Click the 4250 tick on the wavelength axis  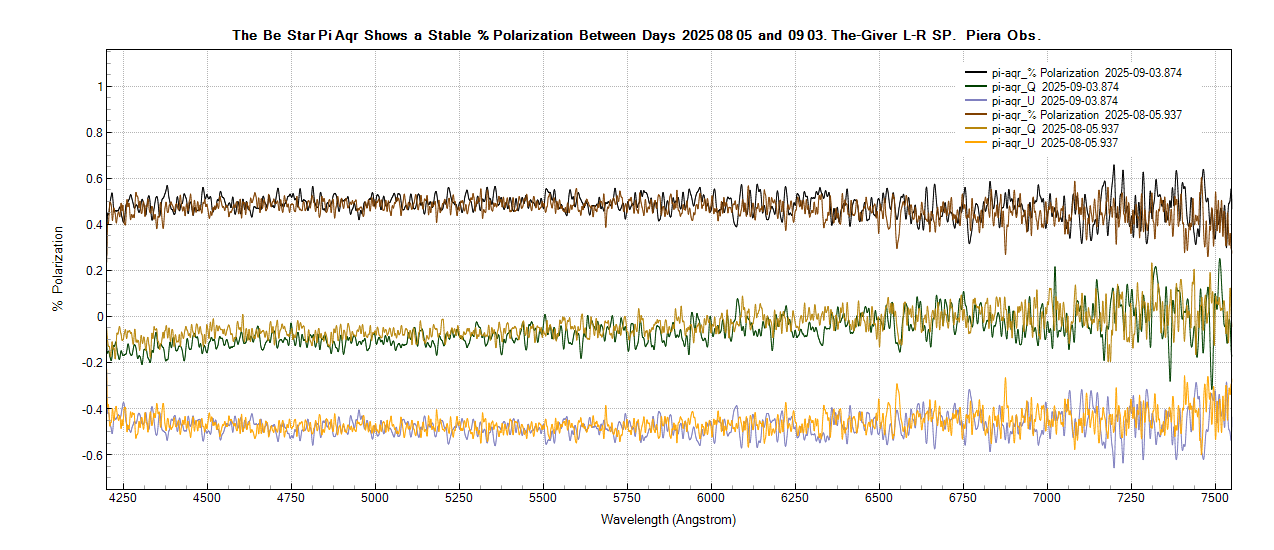[123, 497]
